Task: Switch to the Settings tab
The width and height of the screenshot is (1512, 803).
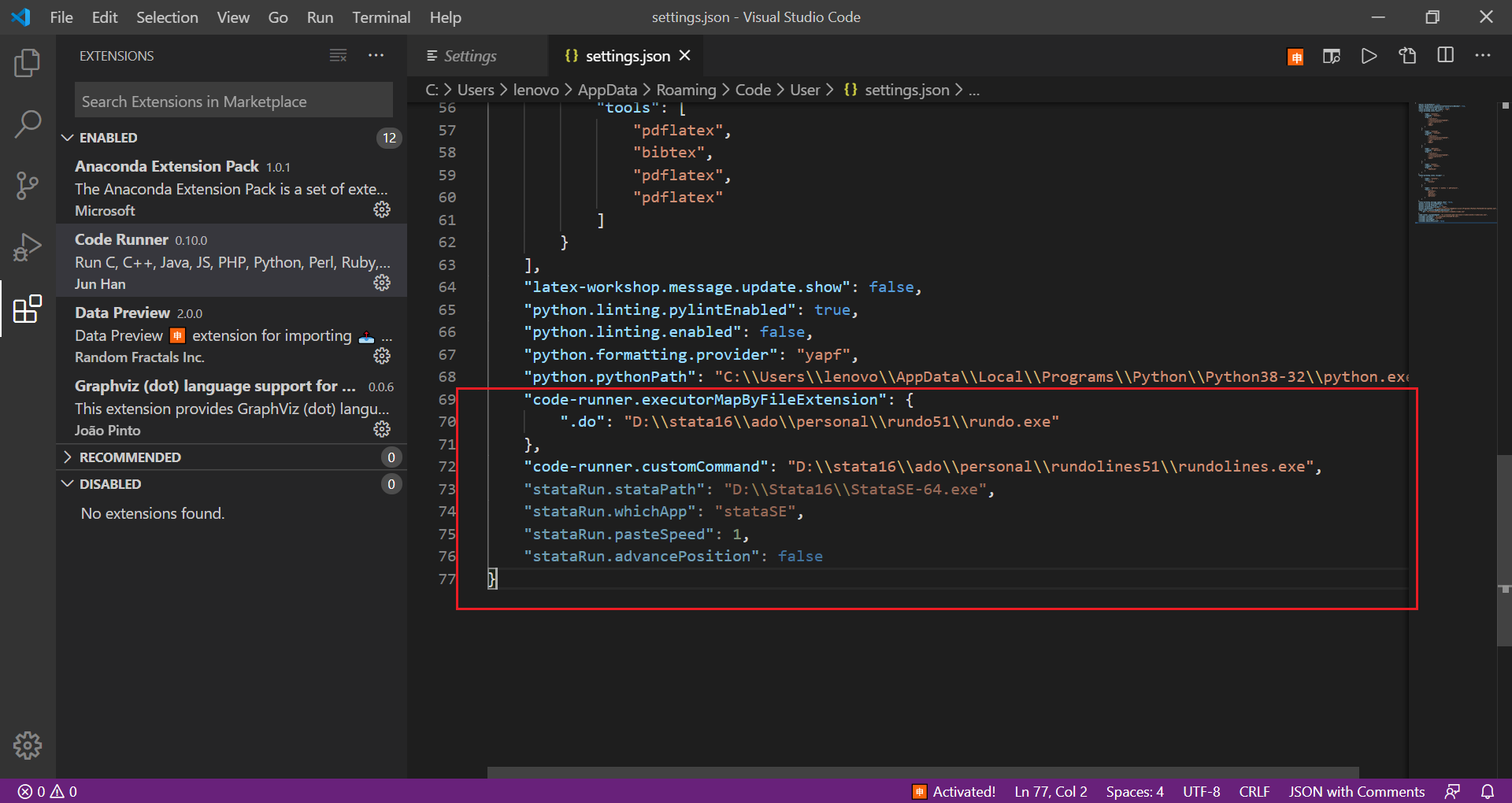Action: click(471, 56)
